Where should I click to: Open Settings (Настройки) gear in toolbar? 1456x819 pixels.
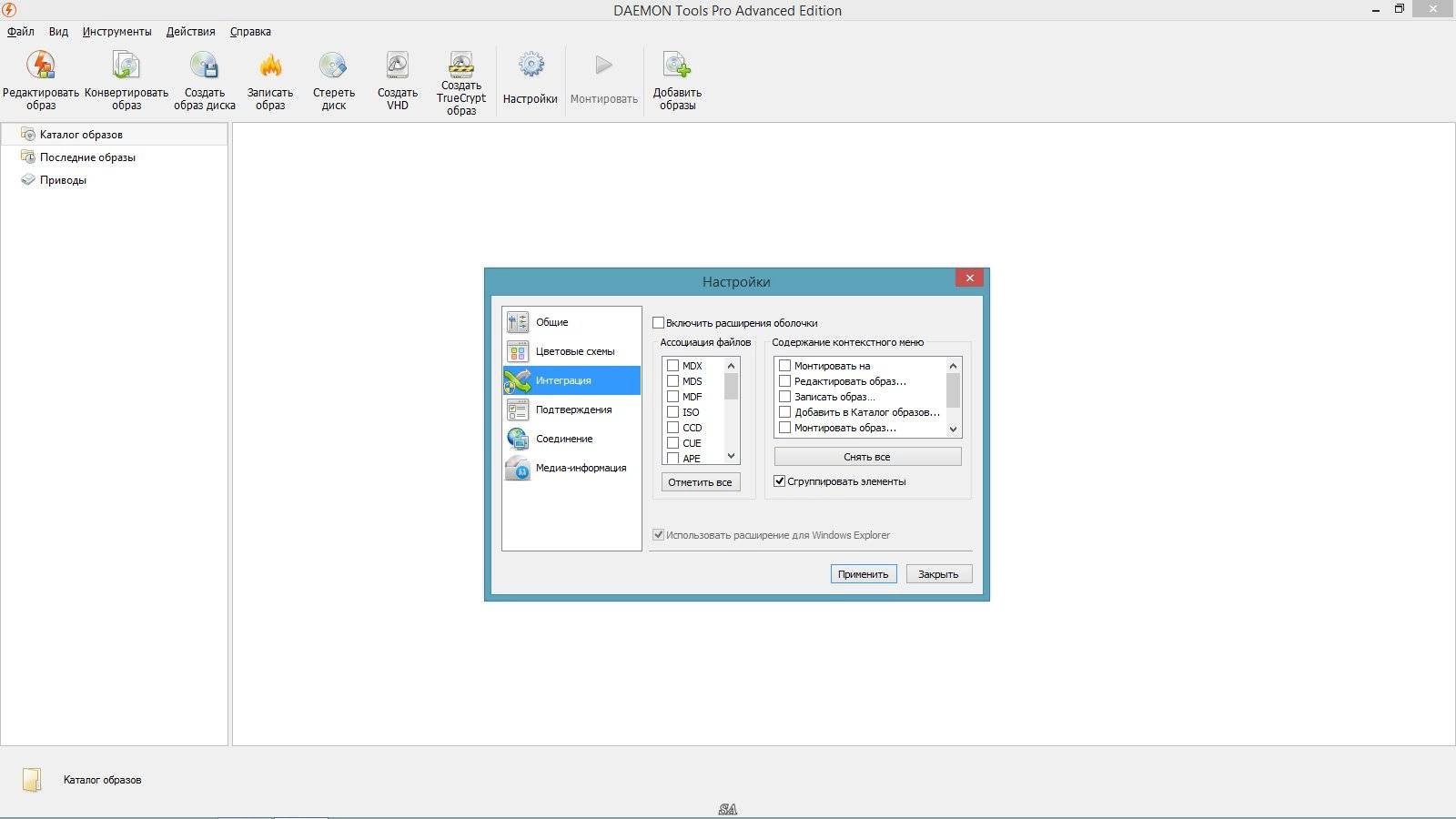(531, 66)
